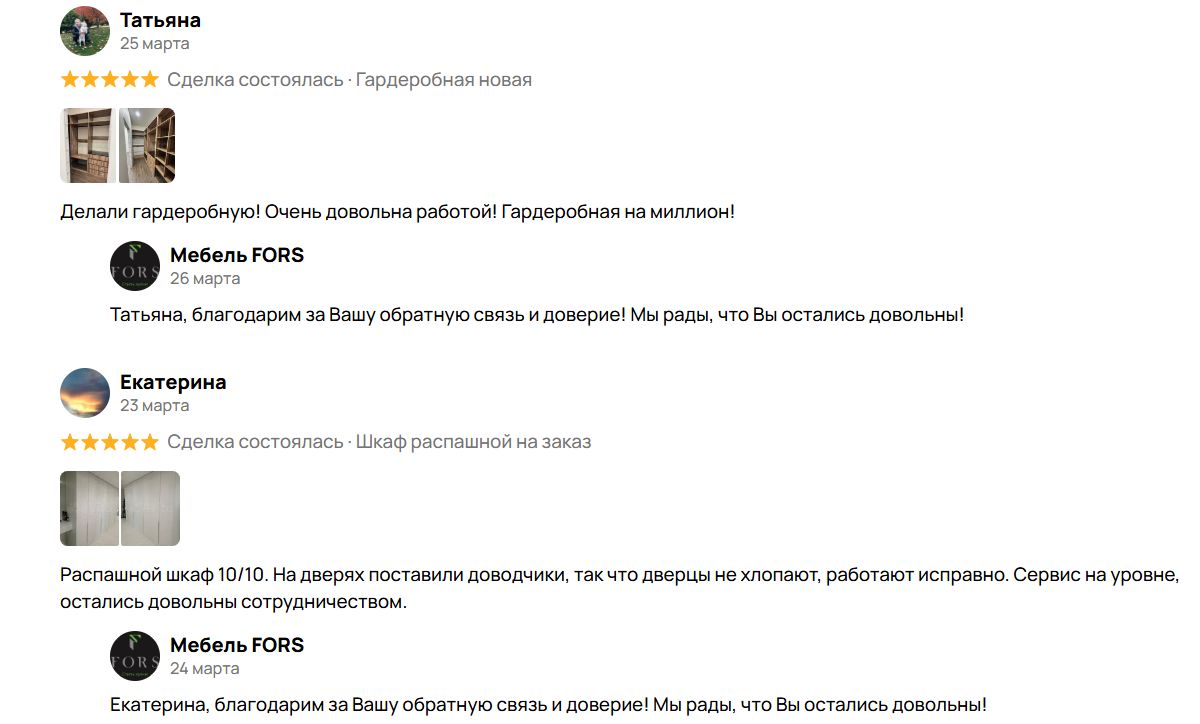The width and height of the screenshot is (1200, 724).
Task: Open reviewer name Татьяна
Action: (160, 20)
